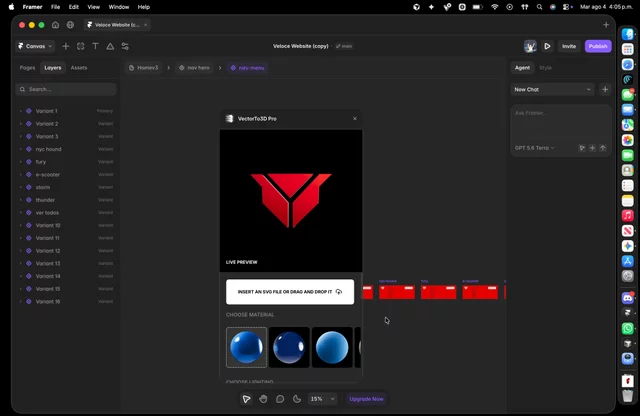Expand the fury layer

pos(20,162)
